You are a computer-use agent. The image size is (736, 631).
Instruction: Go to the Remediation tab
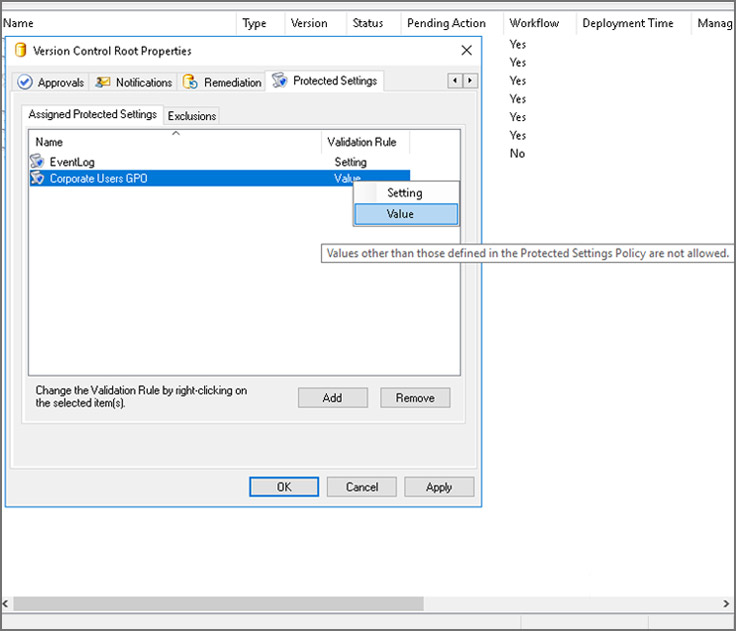pos(222,82)
